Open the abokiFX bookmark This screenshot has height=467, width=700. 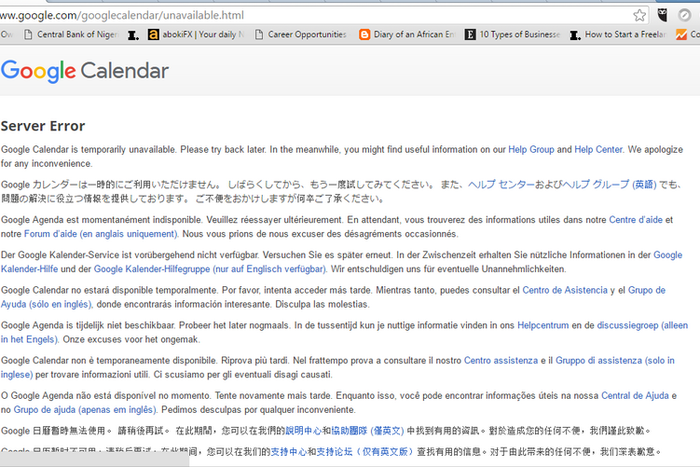[x=196, y=34]
